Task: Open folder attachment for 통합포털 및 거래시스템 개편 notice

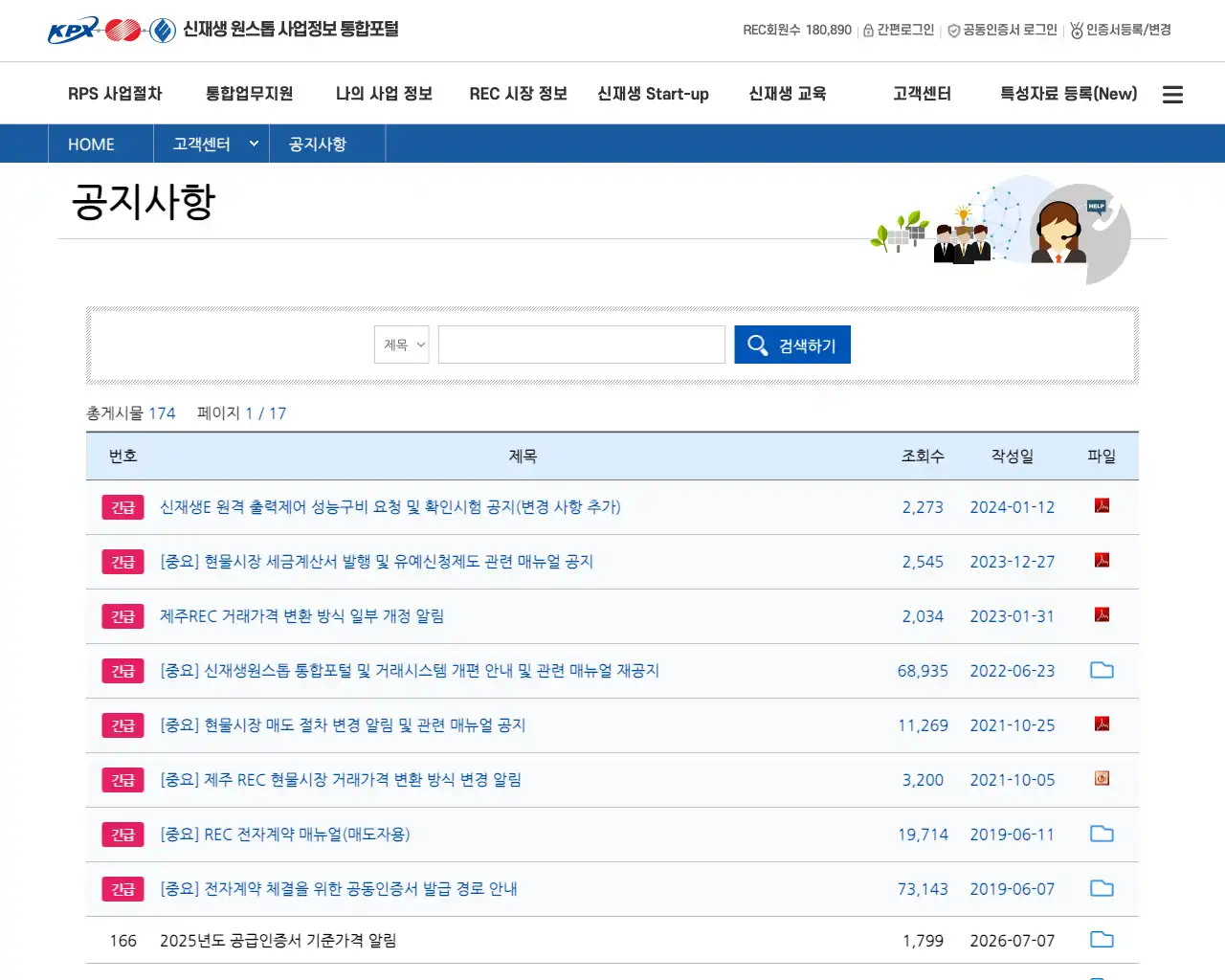Action: [x=1102, y=670]
